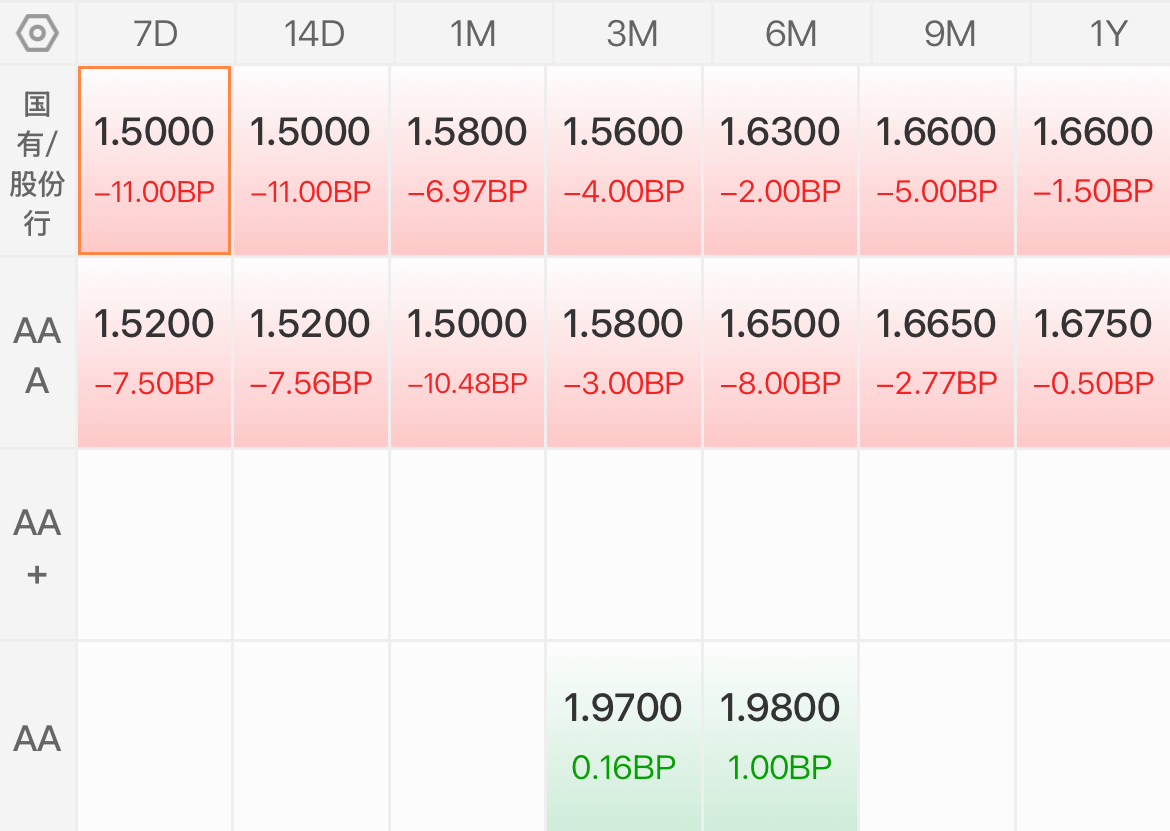Open 1M 1.5800 state-owned bank cell
The height and width of the screenshot is (831, 1170).
467,160
